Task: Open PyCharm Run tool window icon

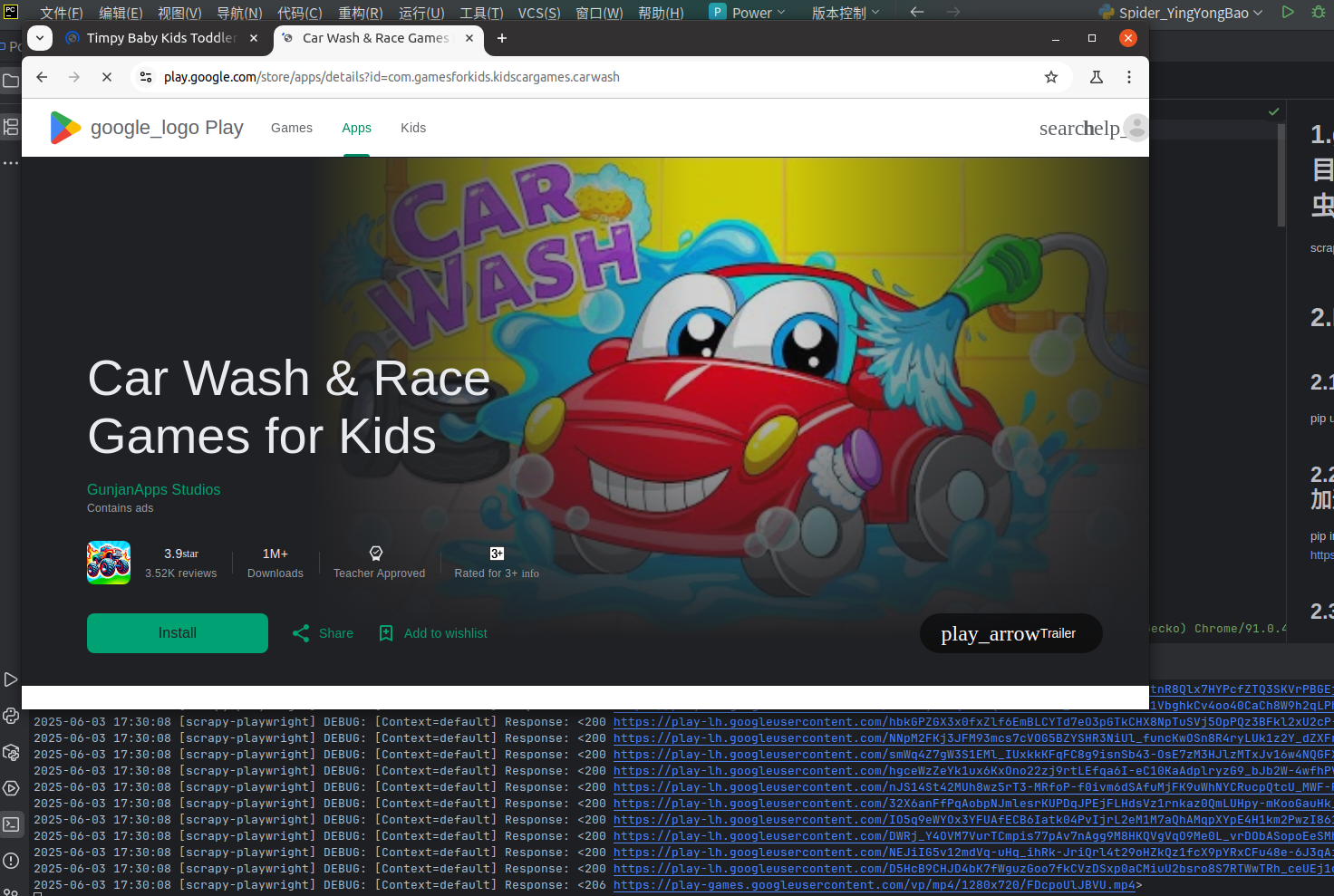Action: [11, 679]
